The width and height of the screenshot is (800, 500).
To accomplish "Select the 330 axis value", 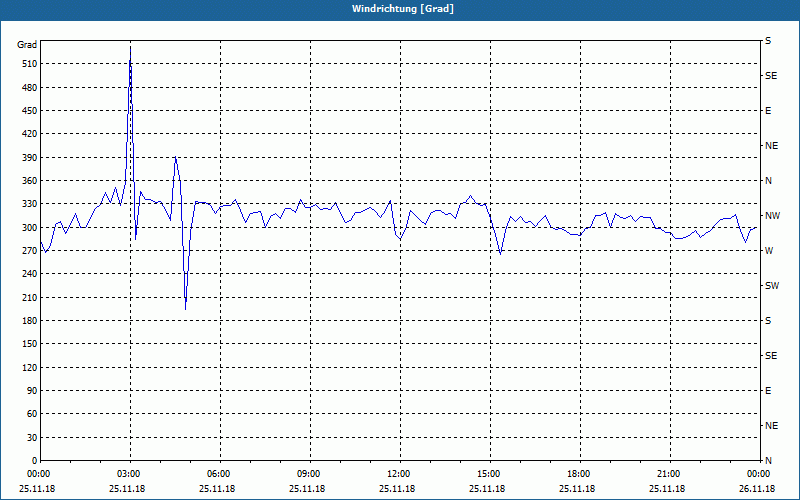I will pos(30,204).
